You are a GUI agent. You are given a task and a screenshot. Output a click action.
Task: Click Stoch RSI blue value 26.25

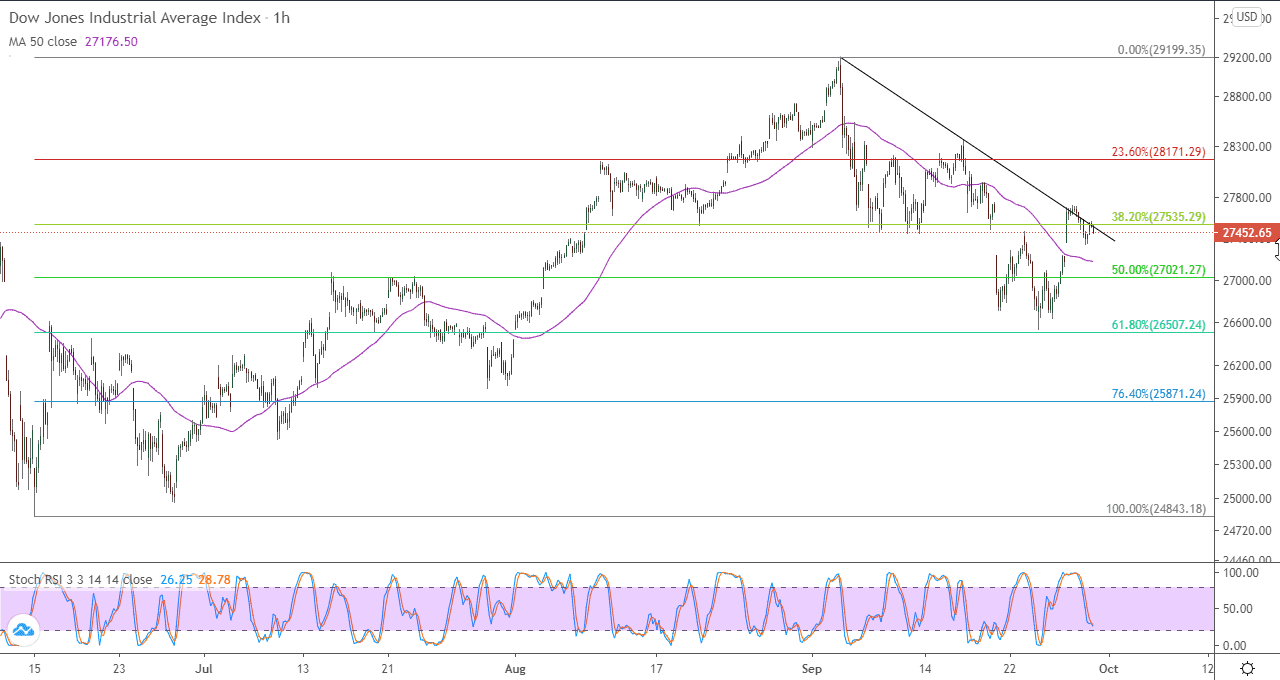[178, 579]
